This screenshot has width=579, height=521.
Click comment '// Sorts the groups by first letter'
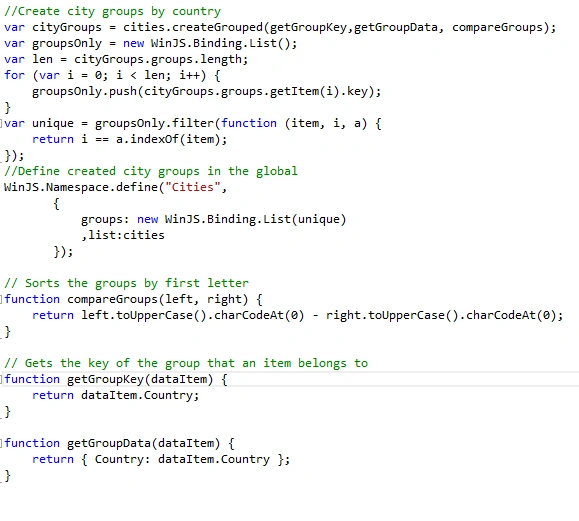tap(126, 283)
